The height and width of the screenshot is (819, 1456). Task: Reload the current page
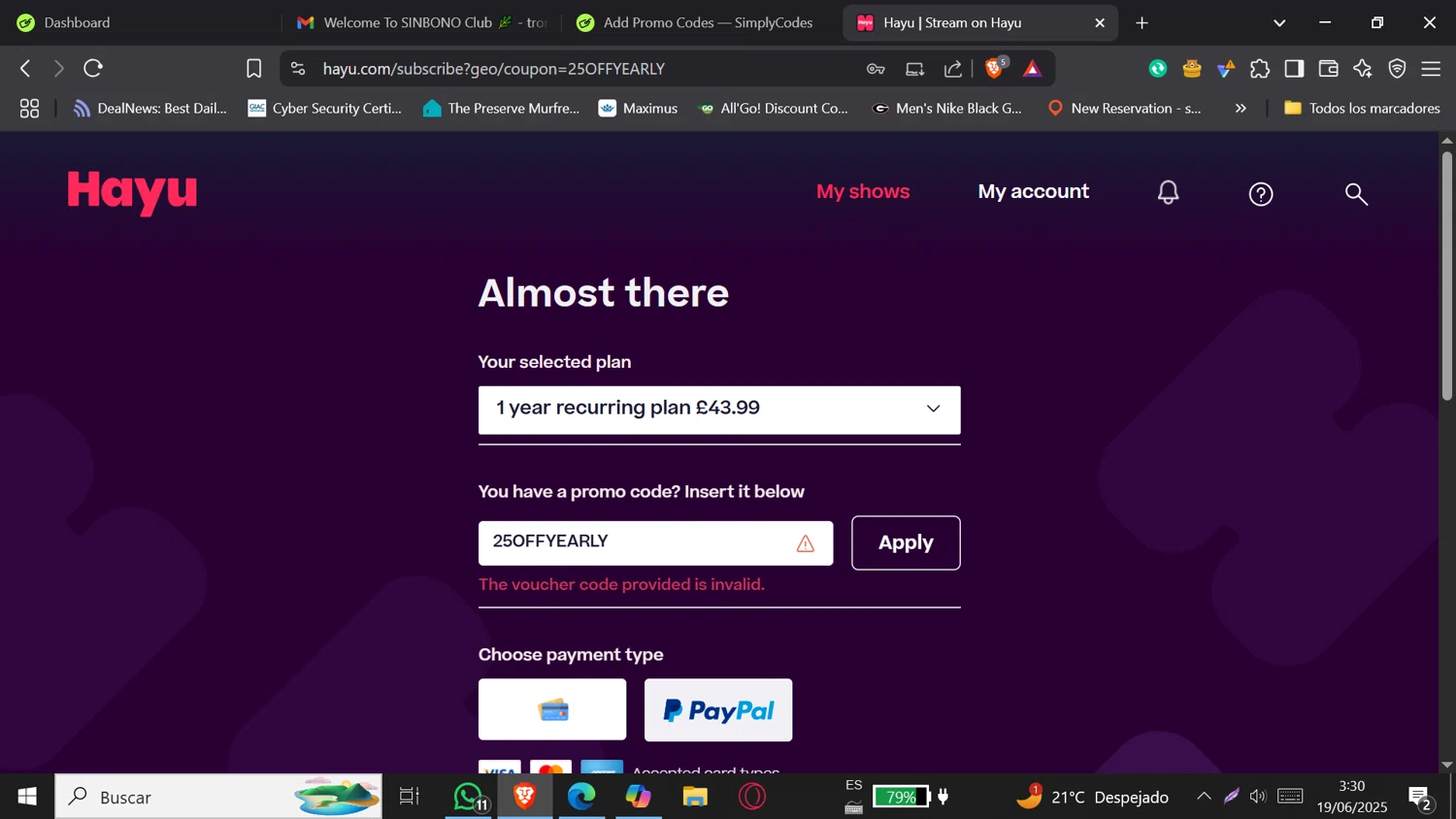(x=93, y=68)
